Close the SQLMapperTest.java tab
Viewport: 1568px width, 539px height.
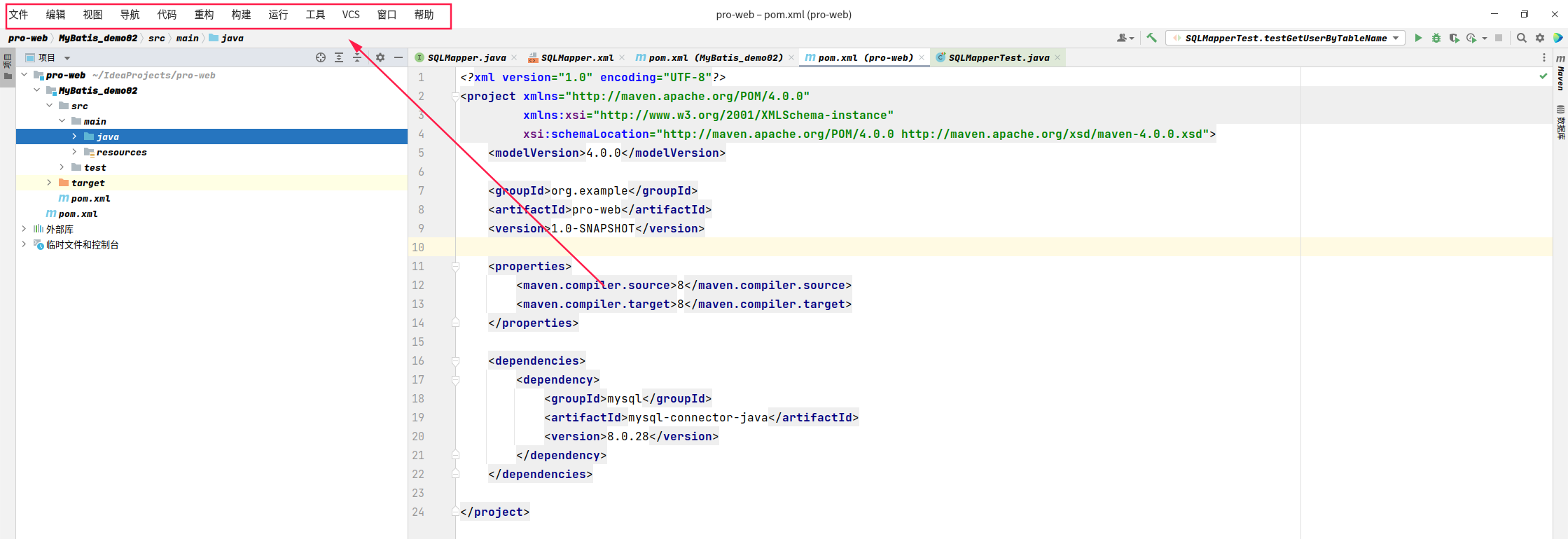click(x=1057, y=57)
